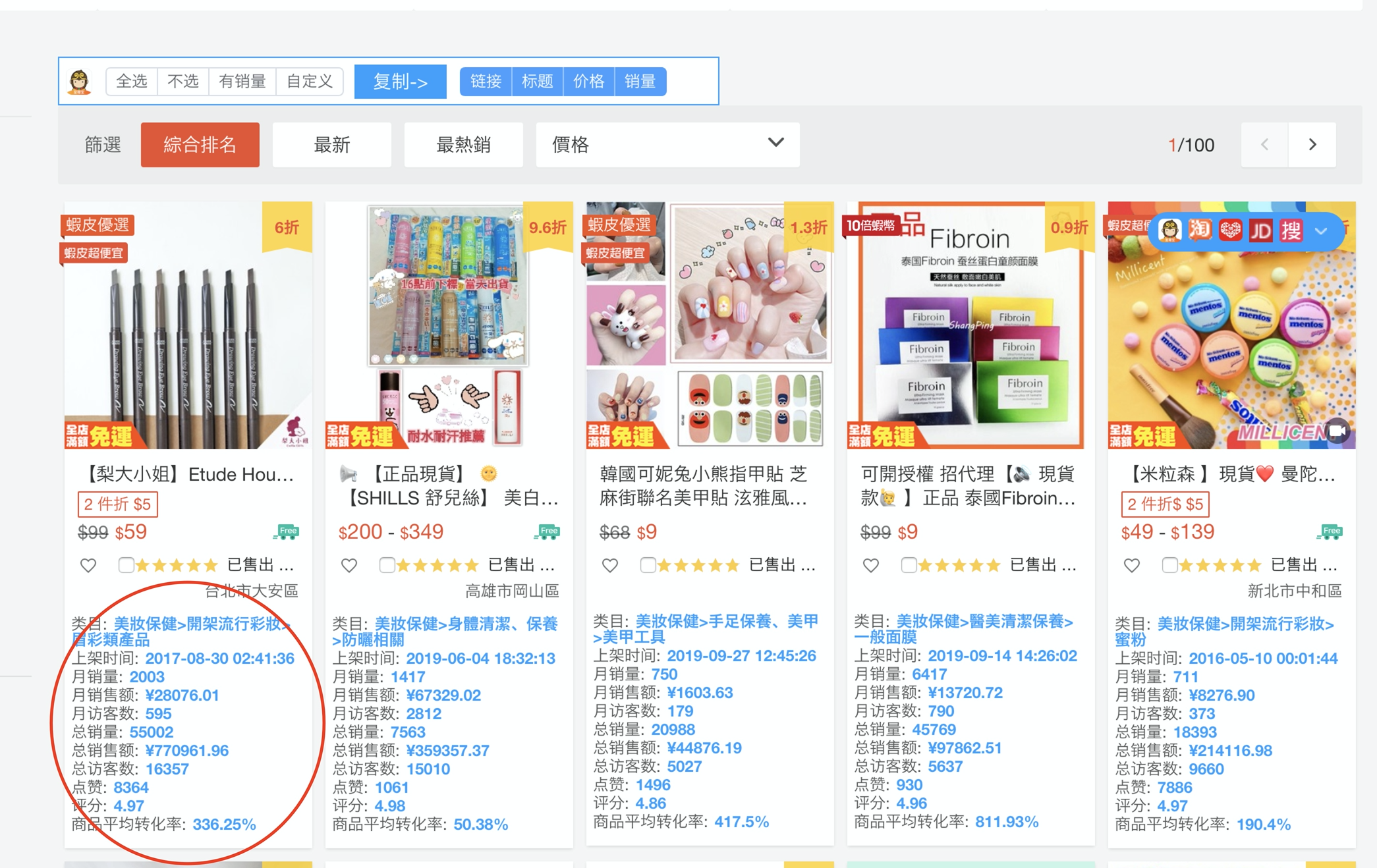Open the Millicent 開架流行彩妝 蜜粉 category link
The width and height of the screenshot is (1377, 868).
(1225, 632)
